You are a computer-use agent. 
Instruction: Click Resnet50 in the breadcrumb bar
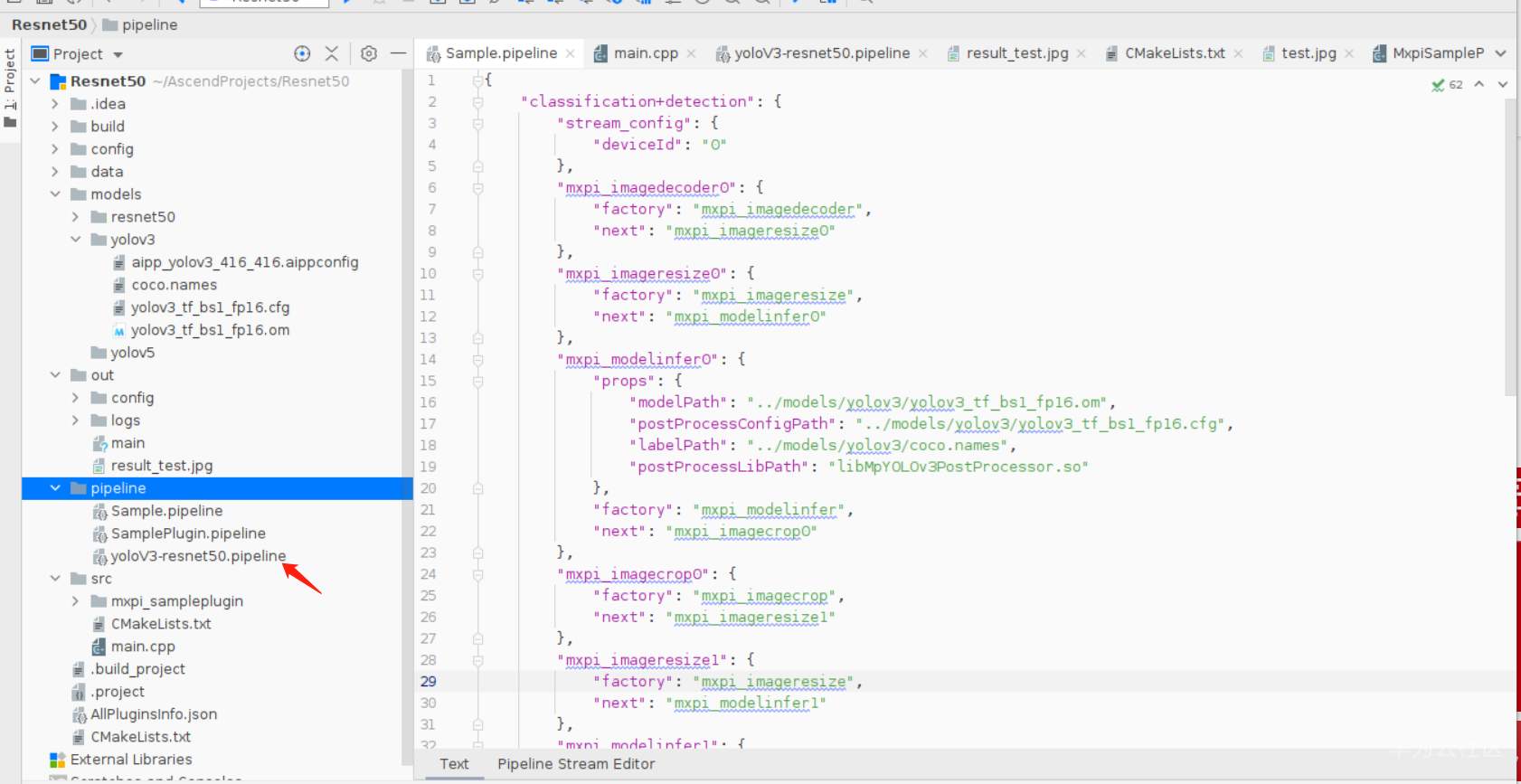(x=49, y=24)
